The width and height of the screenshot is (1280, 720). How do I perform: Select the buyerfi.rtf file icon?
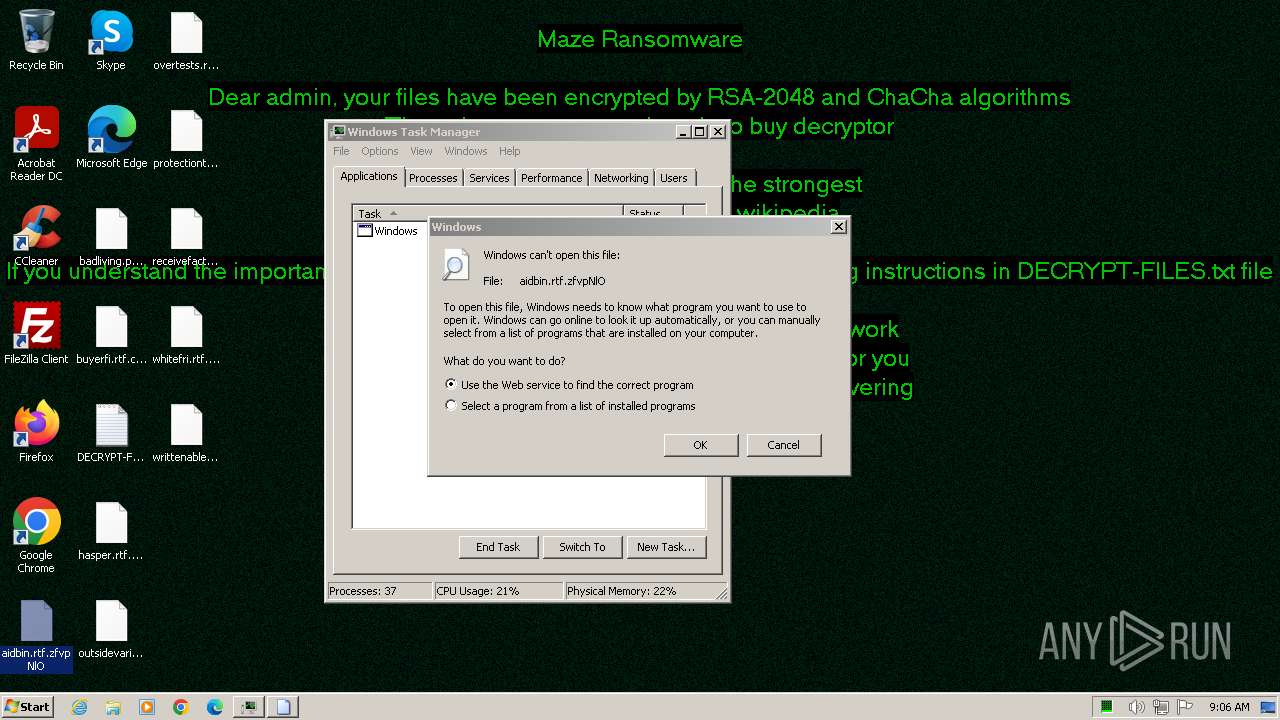pyautogui.click(x=111, y=334)
